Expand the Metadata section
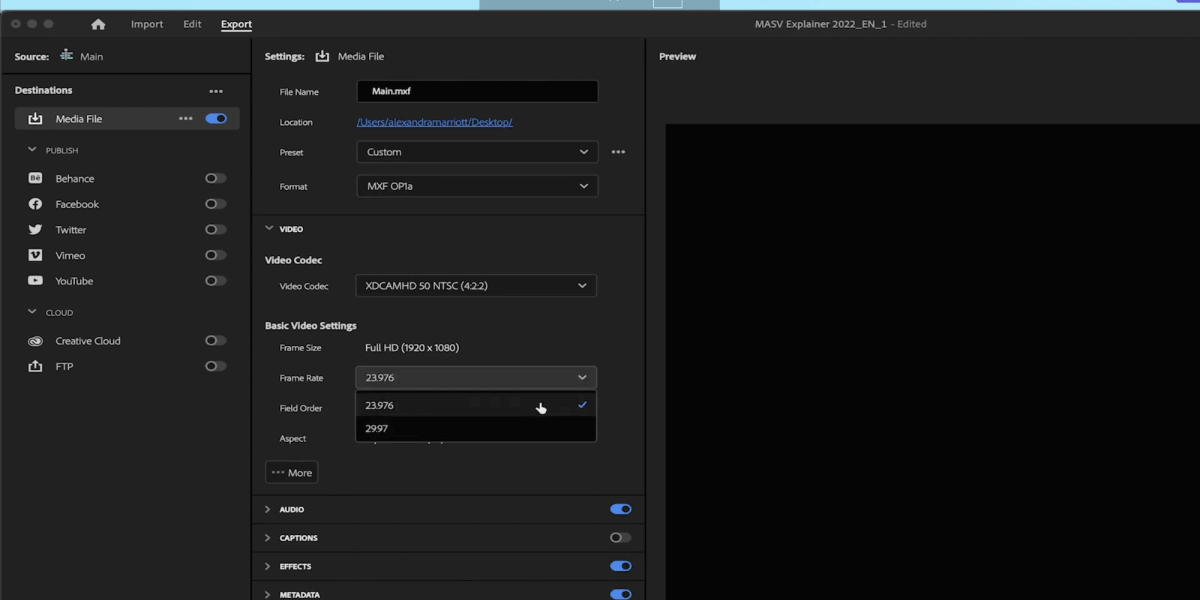This screenshot has height=600, width=1200. pos(268,594)
